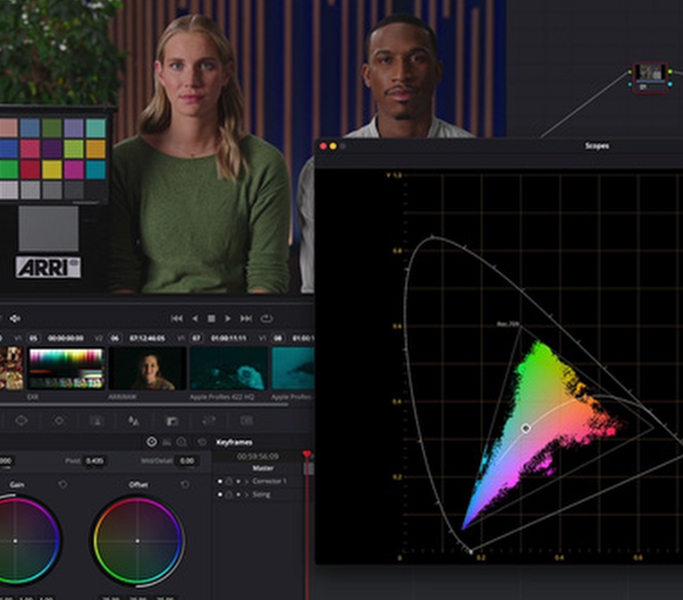This screenshot has width=683, height=600.
Task: Expand the Sizing keyframe track
Action: coord(246,494)
